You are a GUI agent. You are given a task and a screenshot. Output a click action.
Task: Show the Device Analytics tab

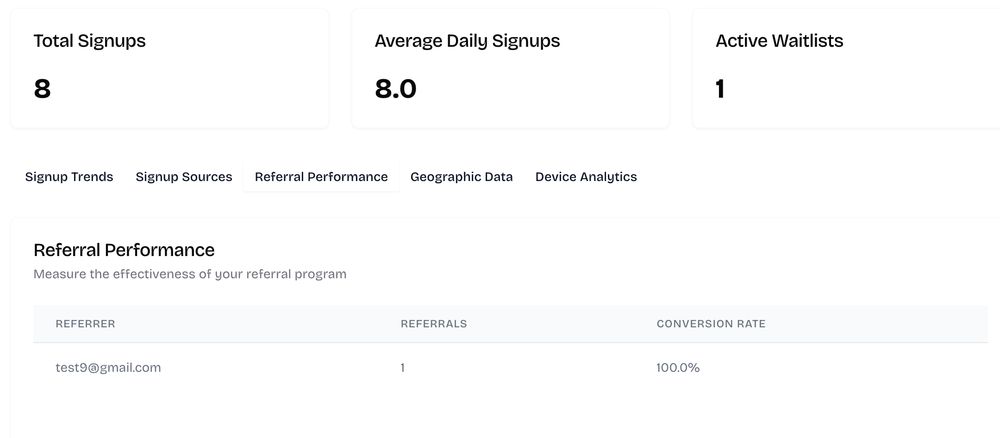(586, 177)
